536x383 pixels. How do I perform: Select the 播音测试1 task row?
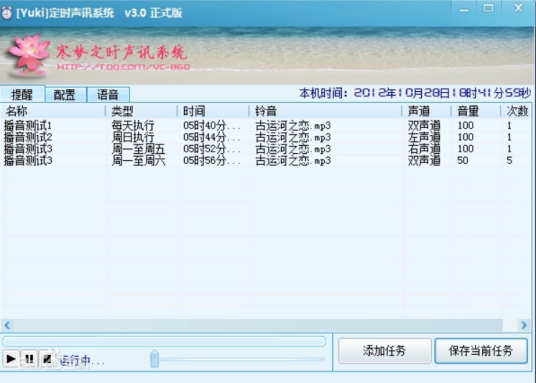266,126
